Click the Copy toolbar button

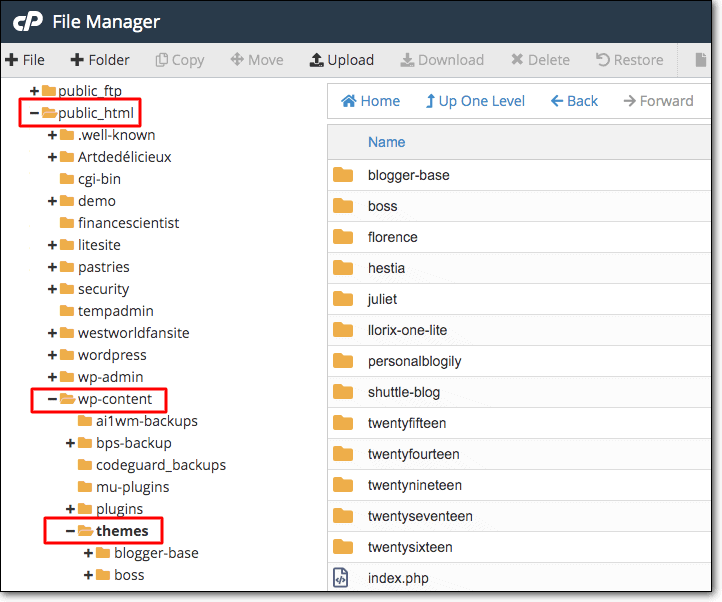point(180,60)
